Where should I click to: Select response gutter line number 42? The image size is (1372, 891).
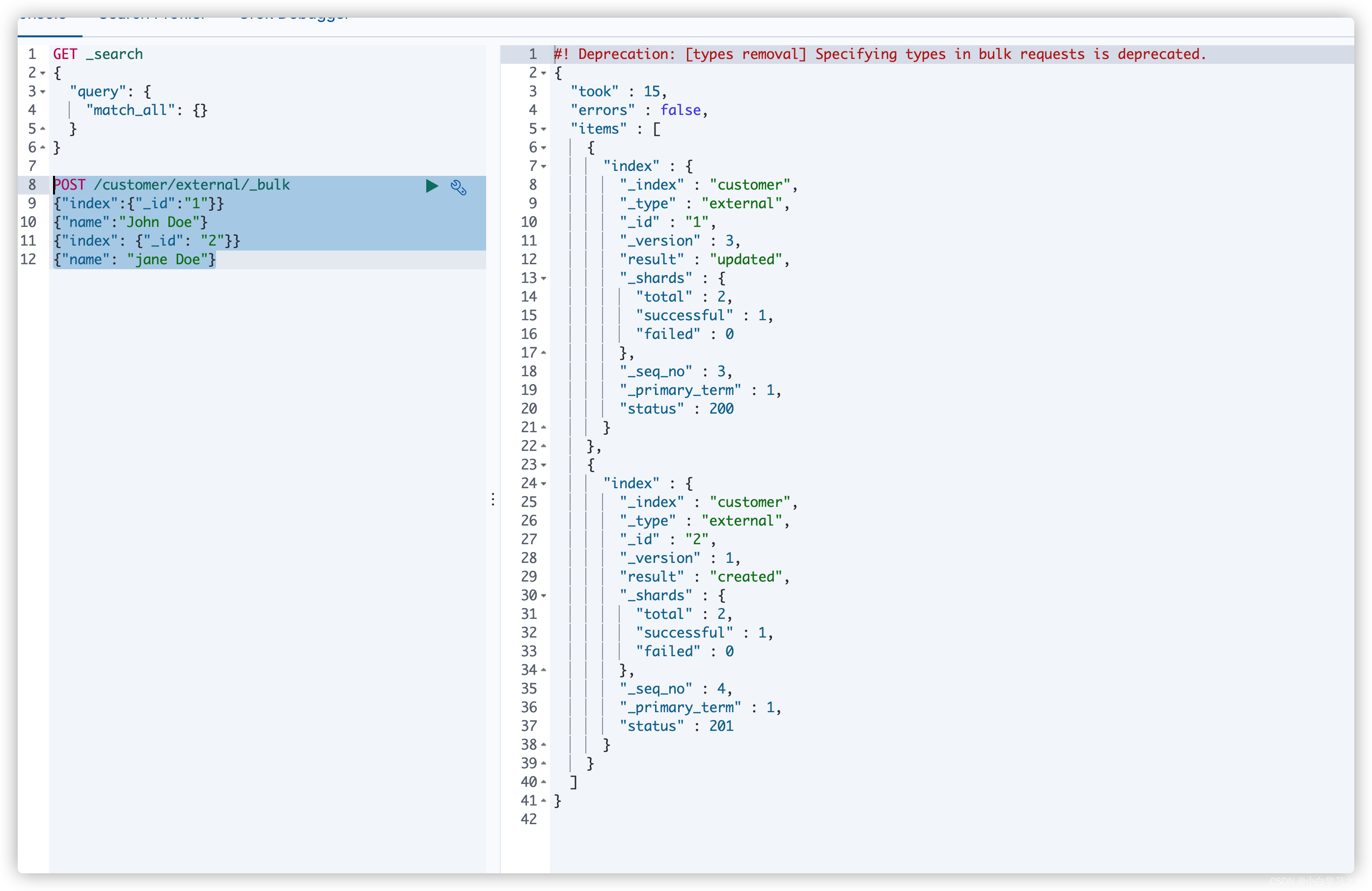click(x=529, y=819)
